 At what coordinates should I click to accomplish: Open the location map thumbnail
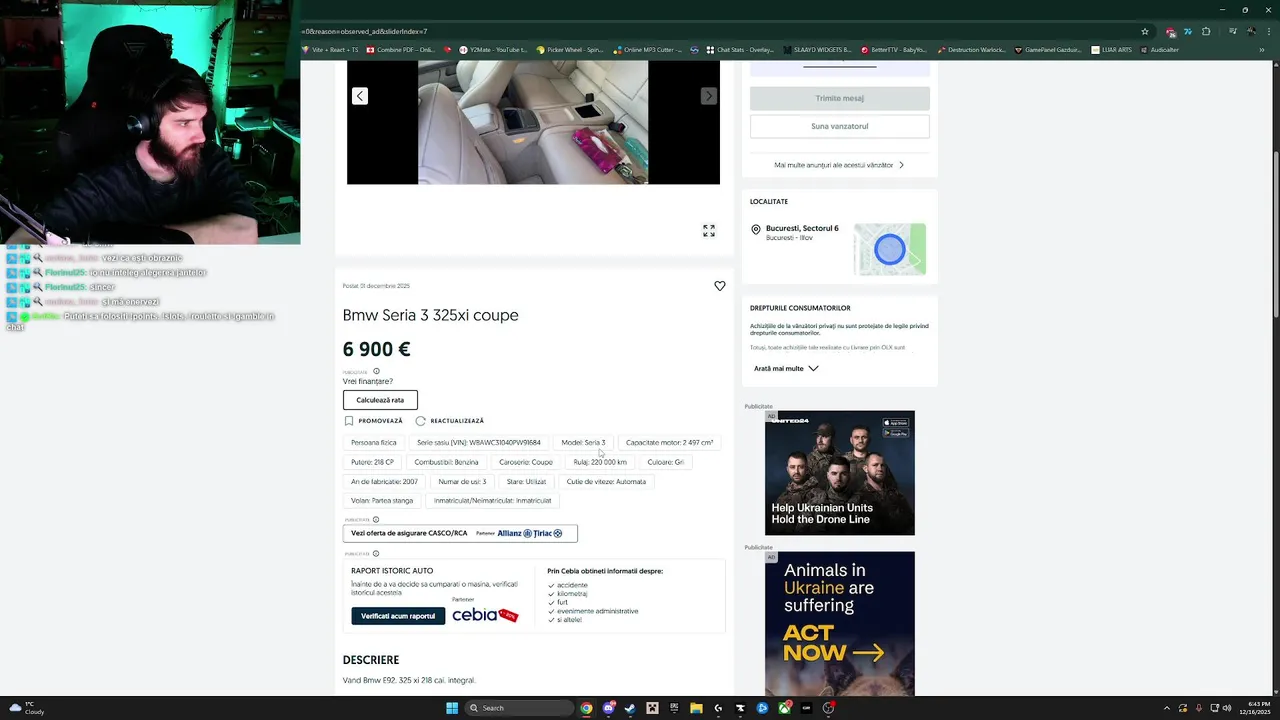click(x=890, y=249)
